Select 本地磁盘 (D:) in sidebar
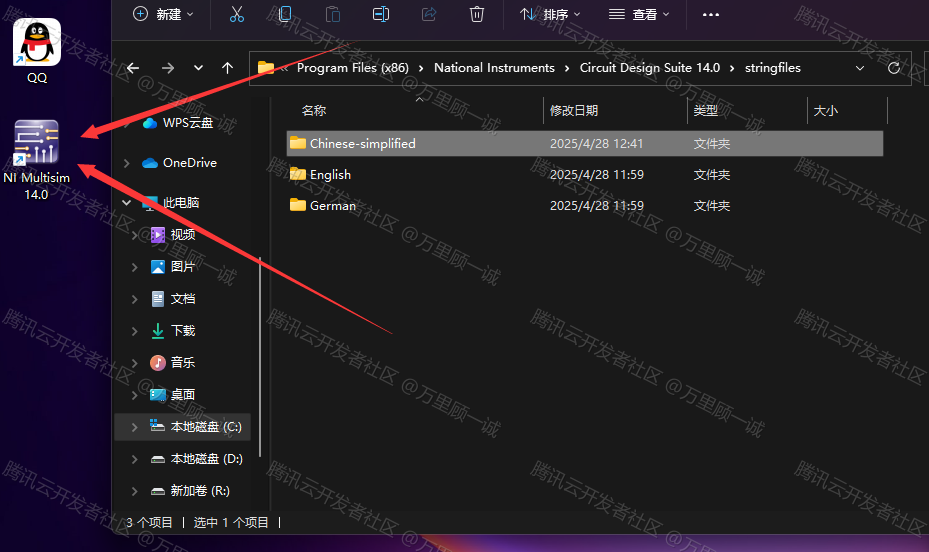Viewport: 929px width, 552px height. tap(206, 459)
